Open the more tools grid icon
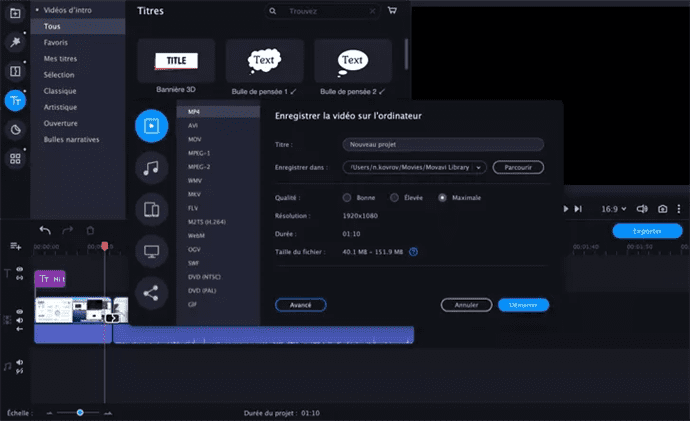 [15, 158]
